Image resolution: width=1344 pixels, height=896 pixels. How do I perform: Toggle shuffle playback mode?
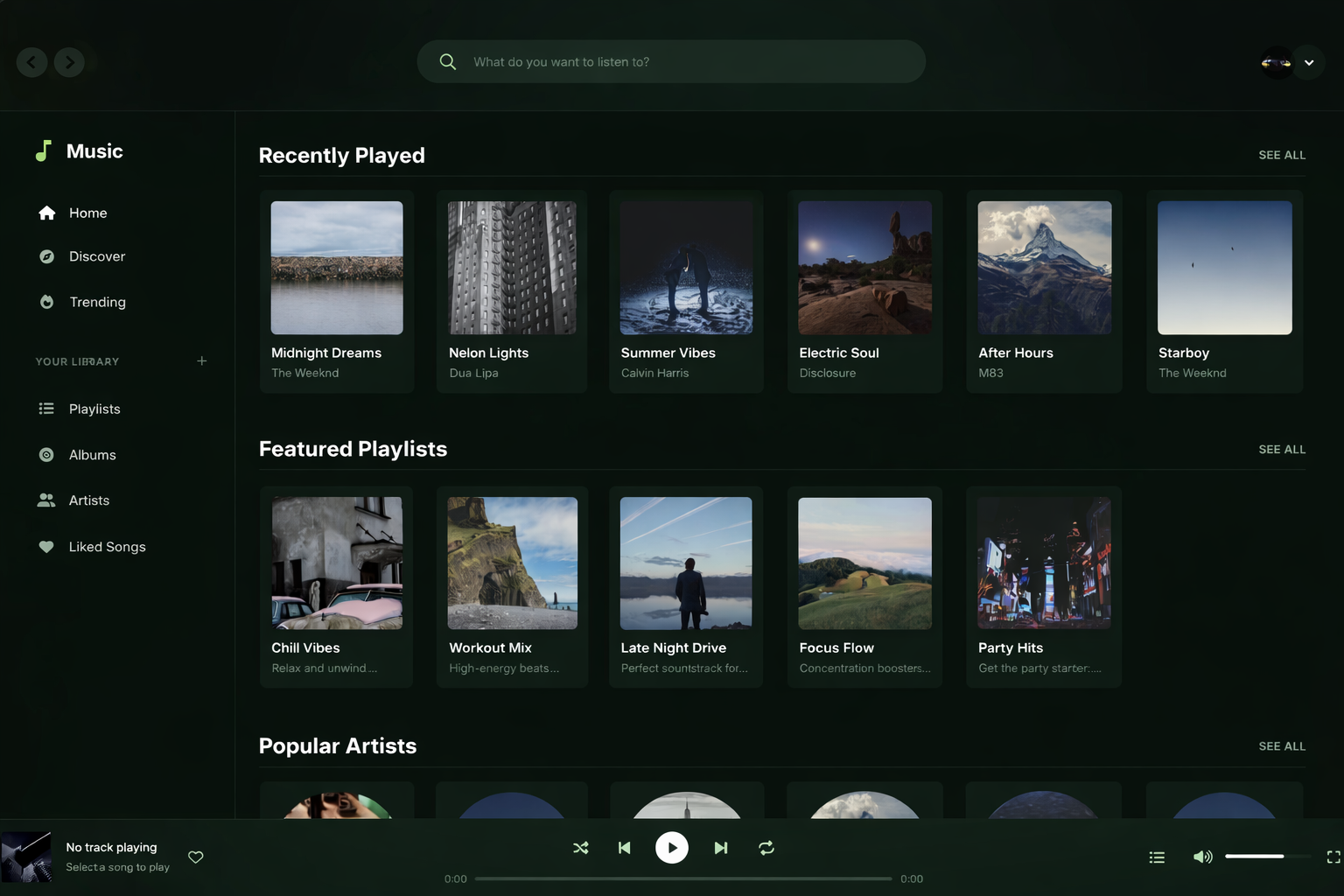click(x=580, y=847)
